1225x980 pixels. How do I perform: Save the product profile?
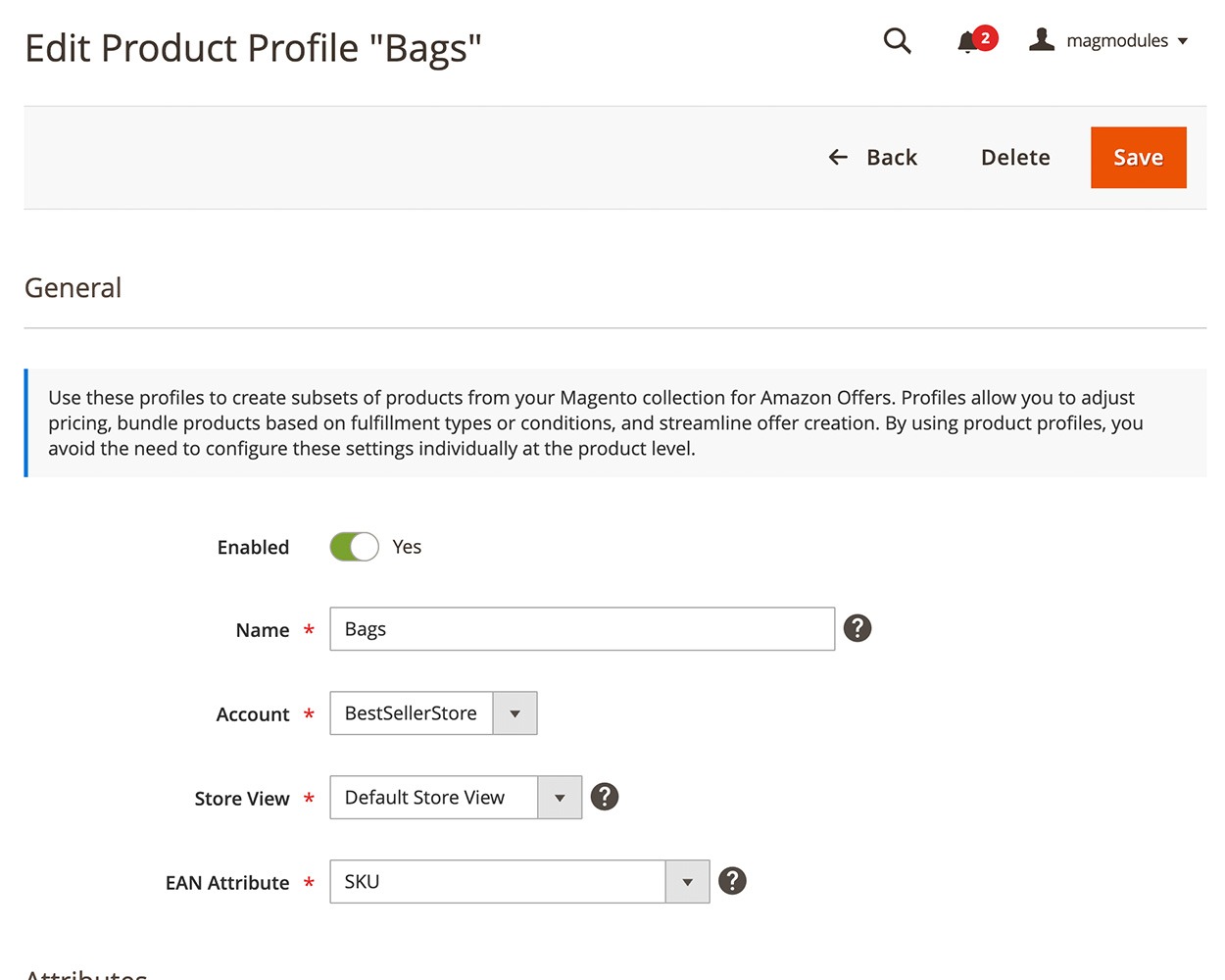coord(1138,158)
